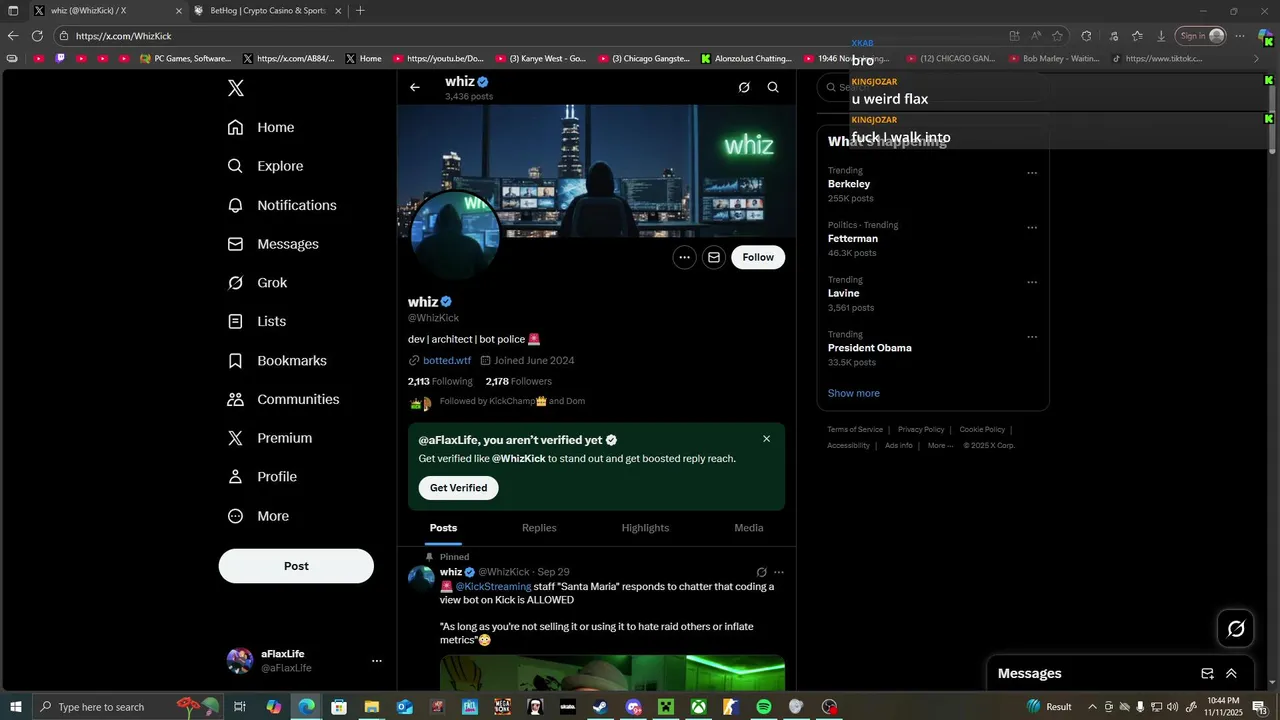Image resolution: width=1280 pixels, height=720 pixels.
Task: View the 2,113 Following list
Action: 440,381
